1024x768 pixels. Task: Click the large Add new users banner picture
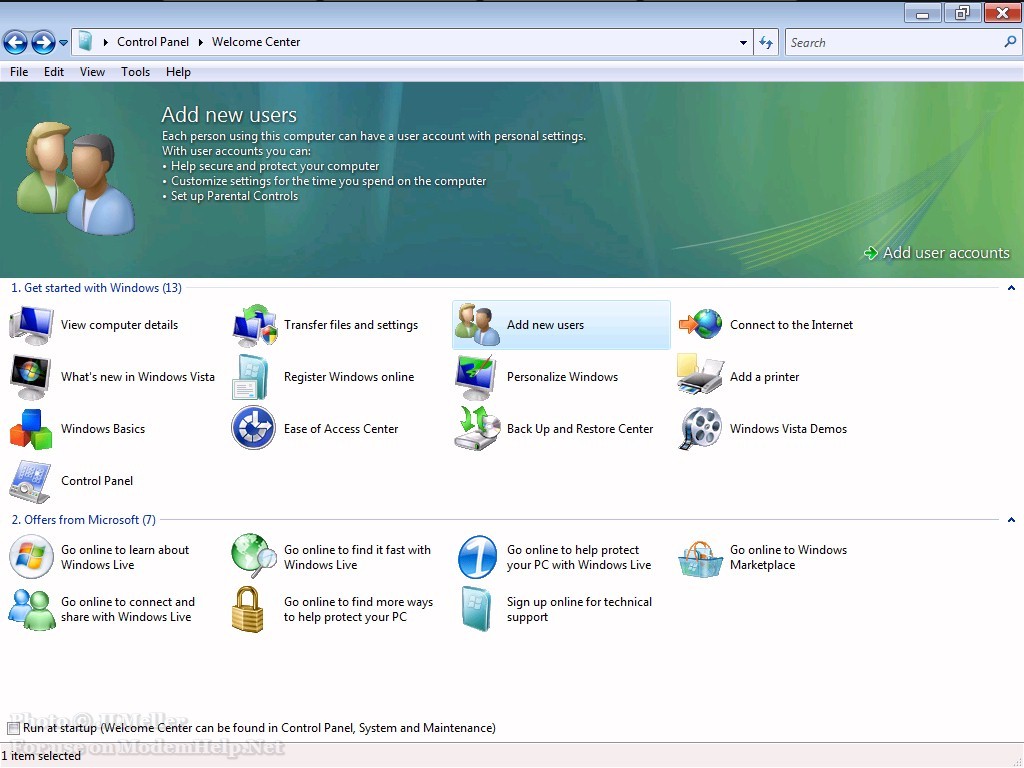coord(75,178)
